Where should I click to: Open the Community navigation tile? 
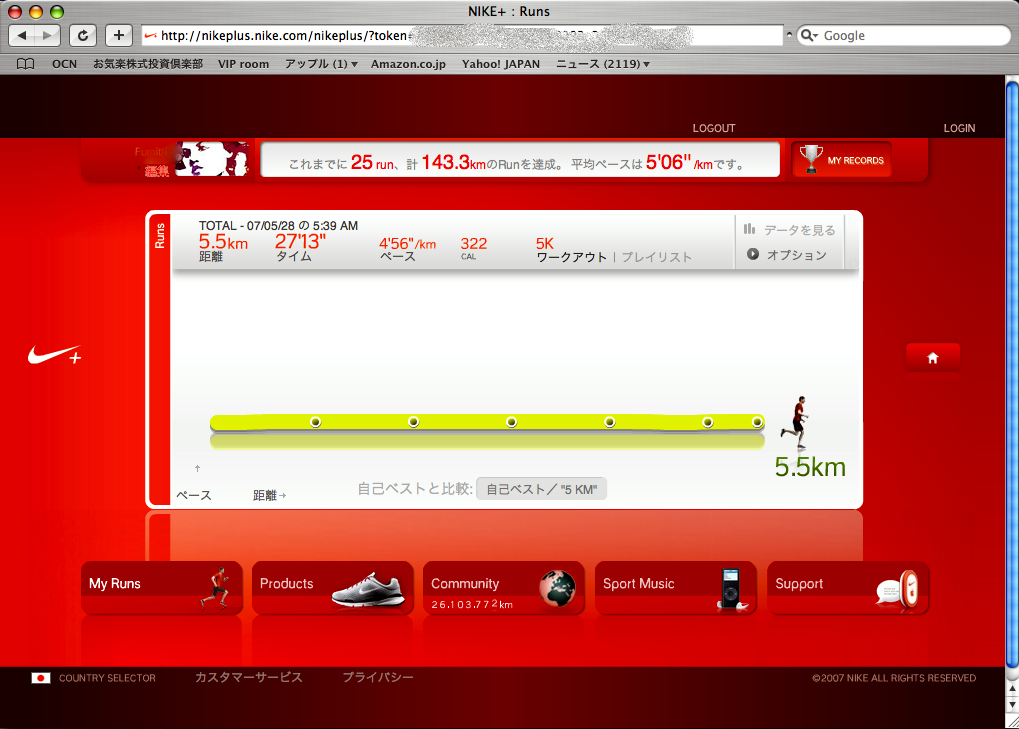[504, 588]
